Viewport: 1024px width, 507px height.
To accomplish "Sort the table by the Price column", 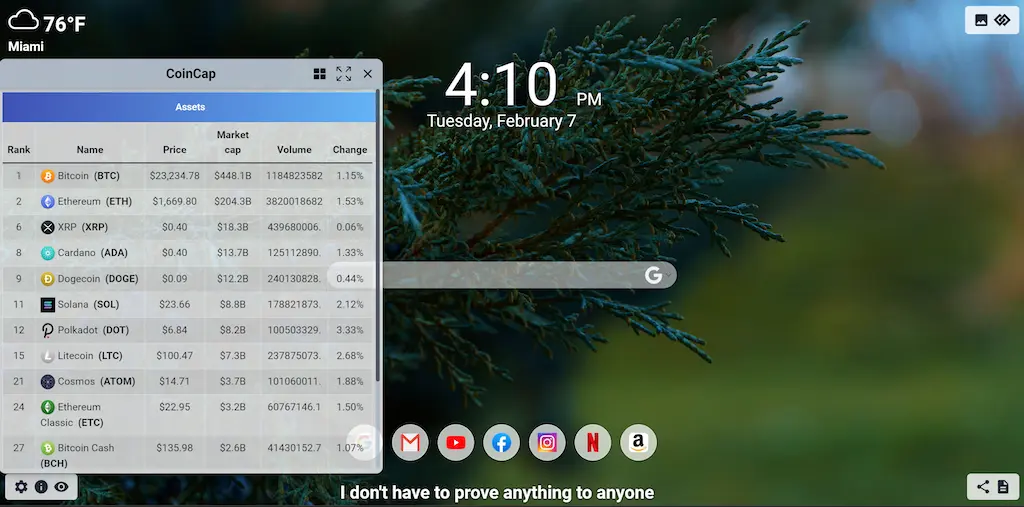I will click(x=174, y=150).
